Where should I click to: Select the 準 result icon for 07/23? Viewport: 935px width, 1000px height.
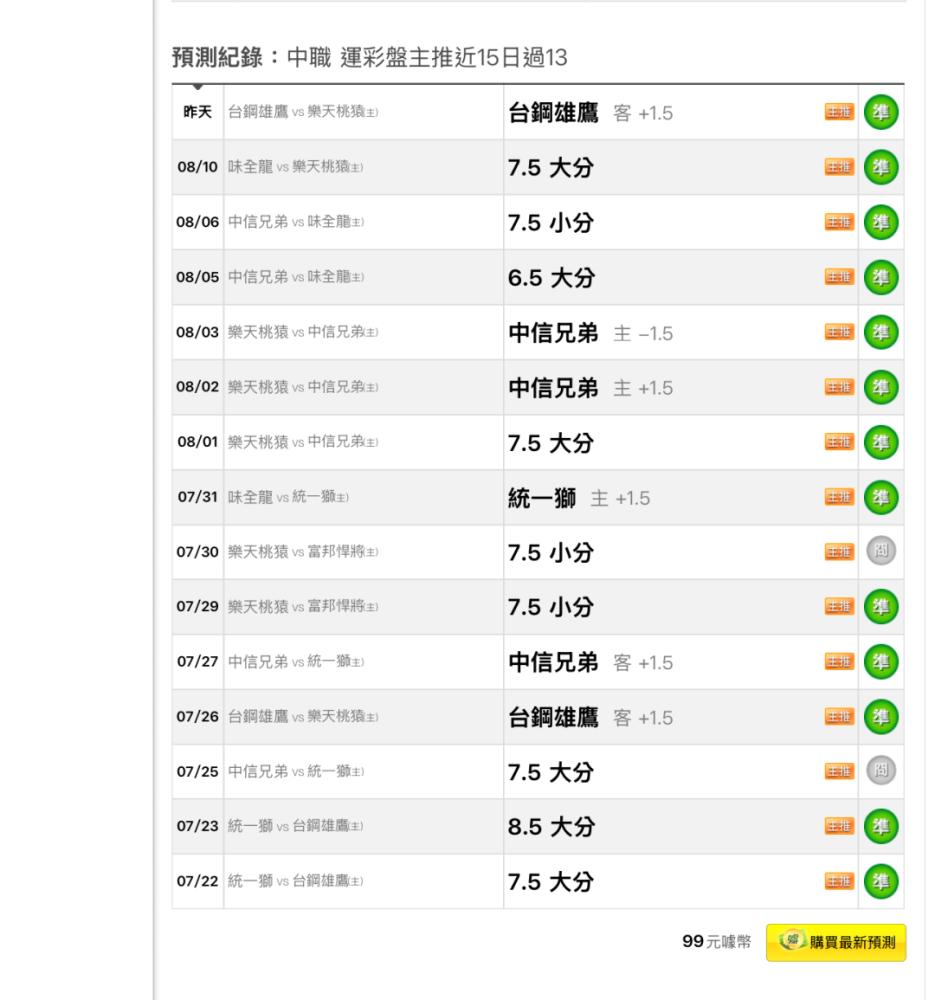(x=881, y=827)
